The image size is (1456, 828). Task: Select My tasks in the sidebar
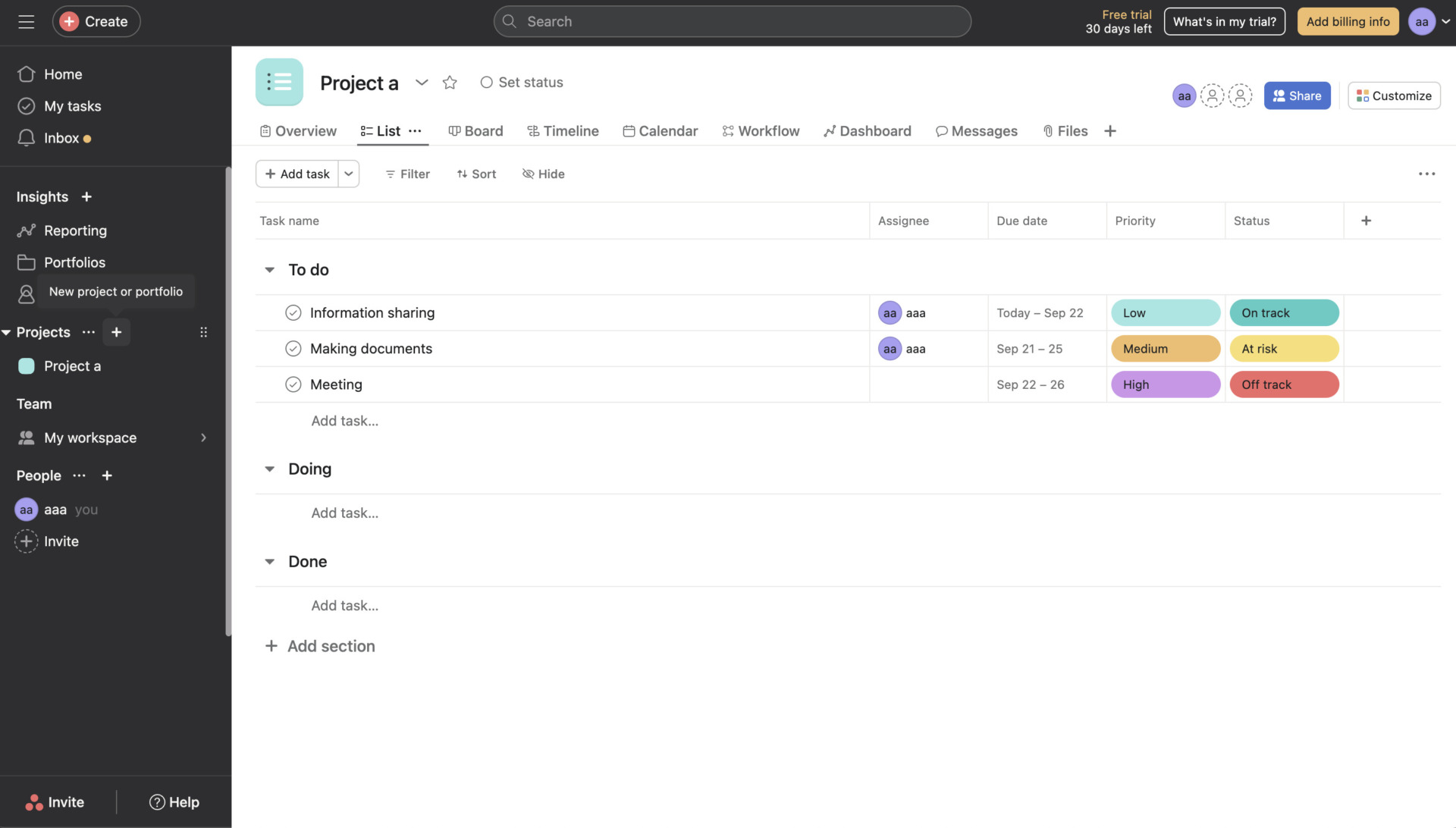(x=72, y=105)
